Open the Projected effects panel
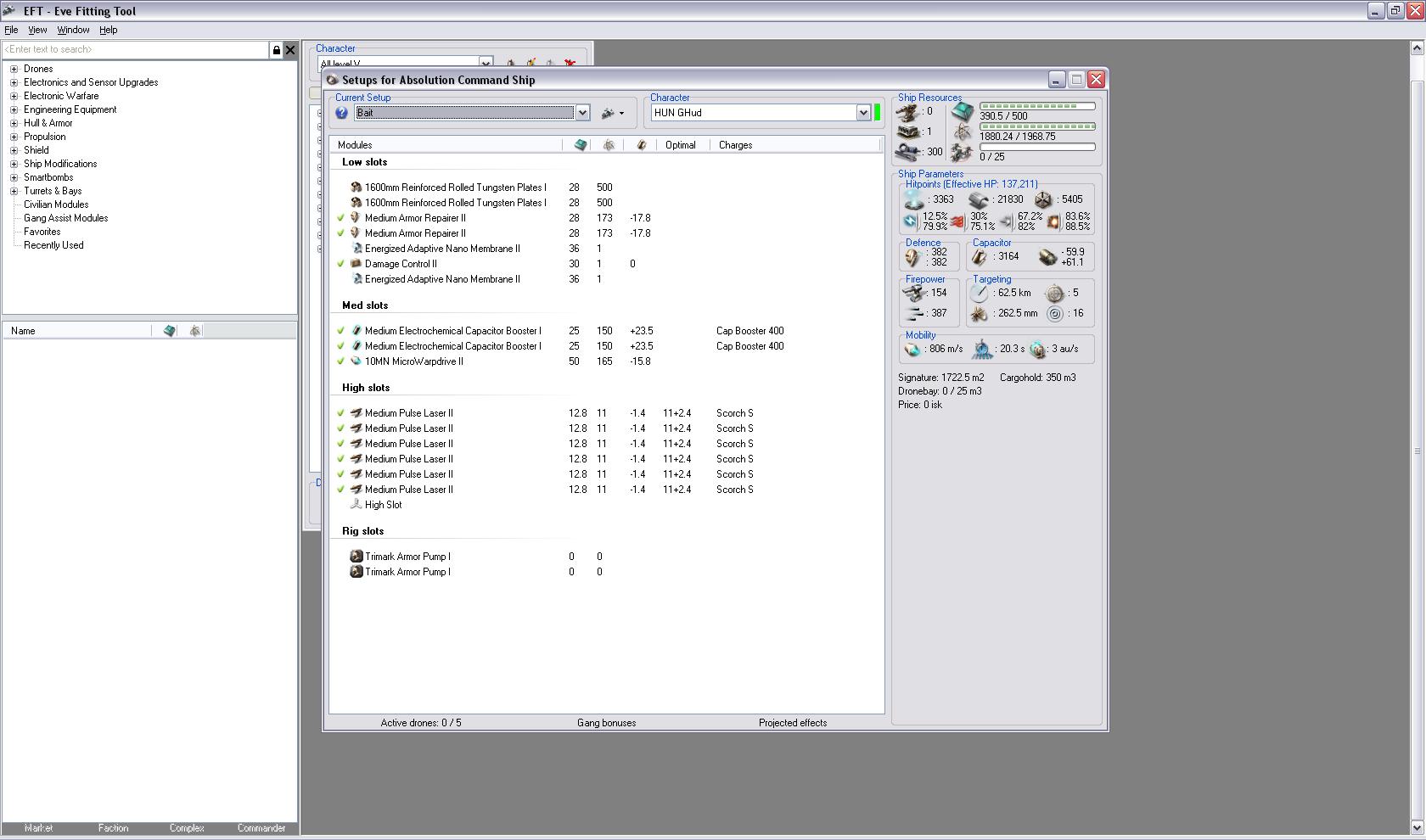Viewport: 1426px width, 840px height. tap(793, 723)
